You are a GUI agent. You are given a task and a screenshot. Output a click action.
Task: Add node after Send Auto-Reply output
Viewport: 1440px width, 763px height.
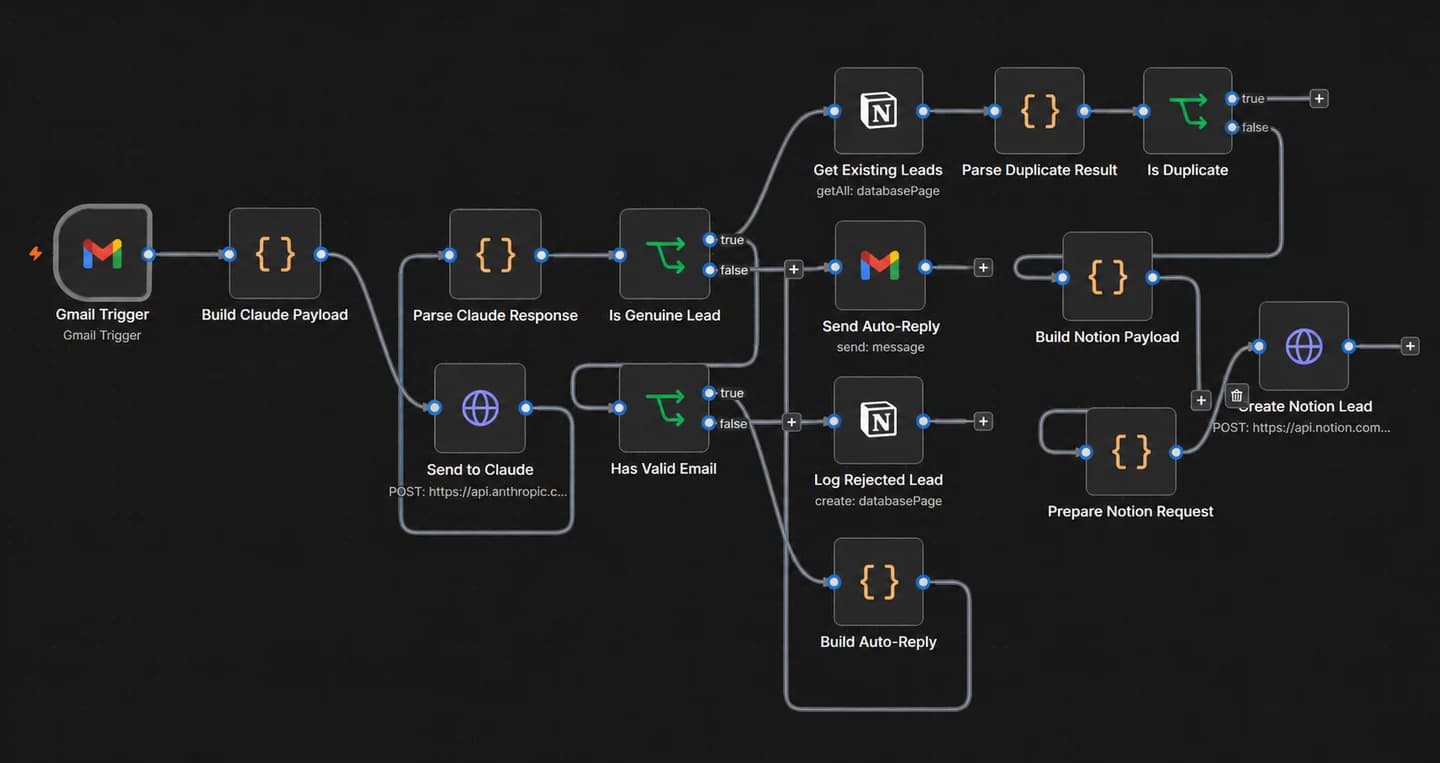pyautogui.click(x=983, y=268)
